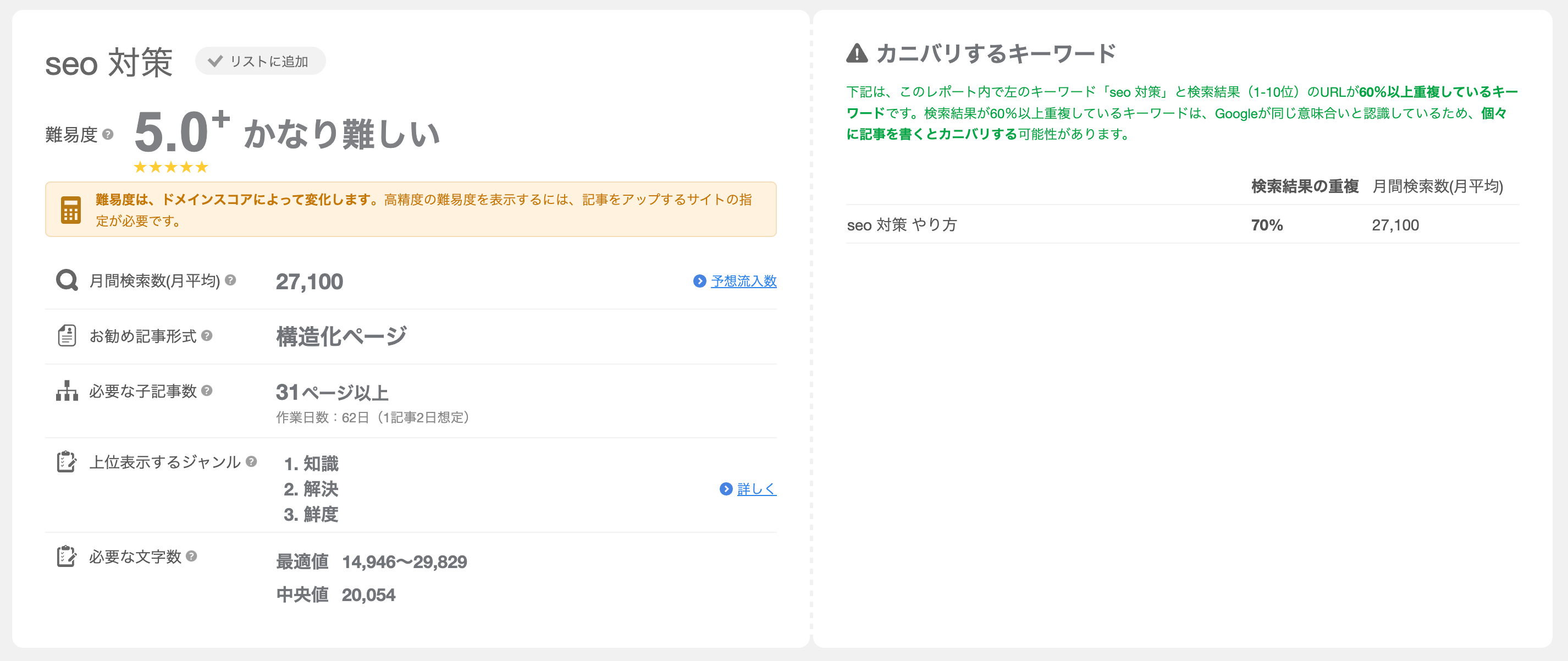1568x661 pixels.
Task: Click the seo 対策 keyword title
Action: (x=109, y=63)
